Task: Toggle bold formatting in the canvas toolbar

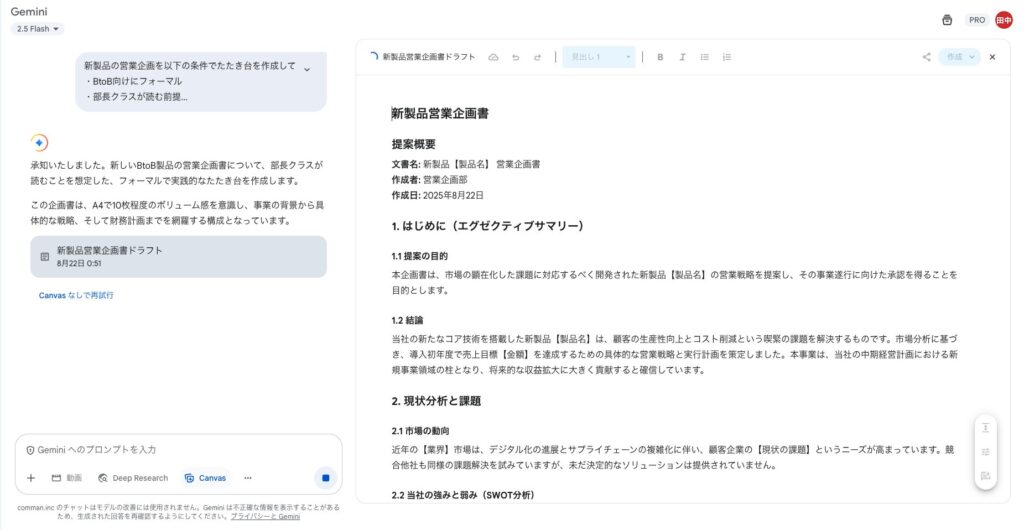Action: pos(660,57)
